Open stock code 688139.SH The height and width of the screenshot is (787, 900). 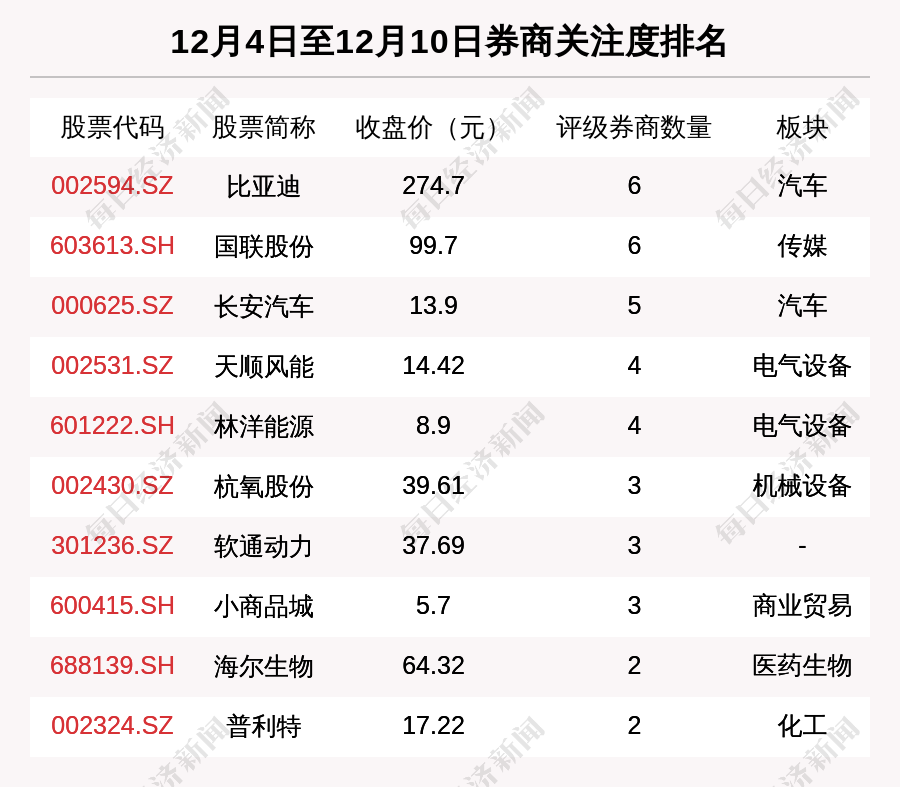[x=112, y=666]
